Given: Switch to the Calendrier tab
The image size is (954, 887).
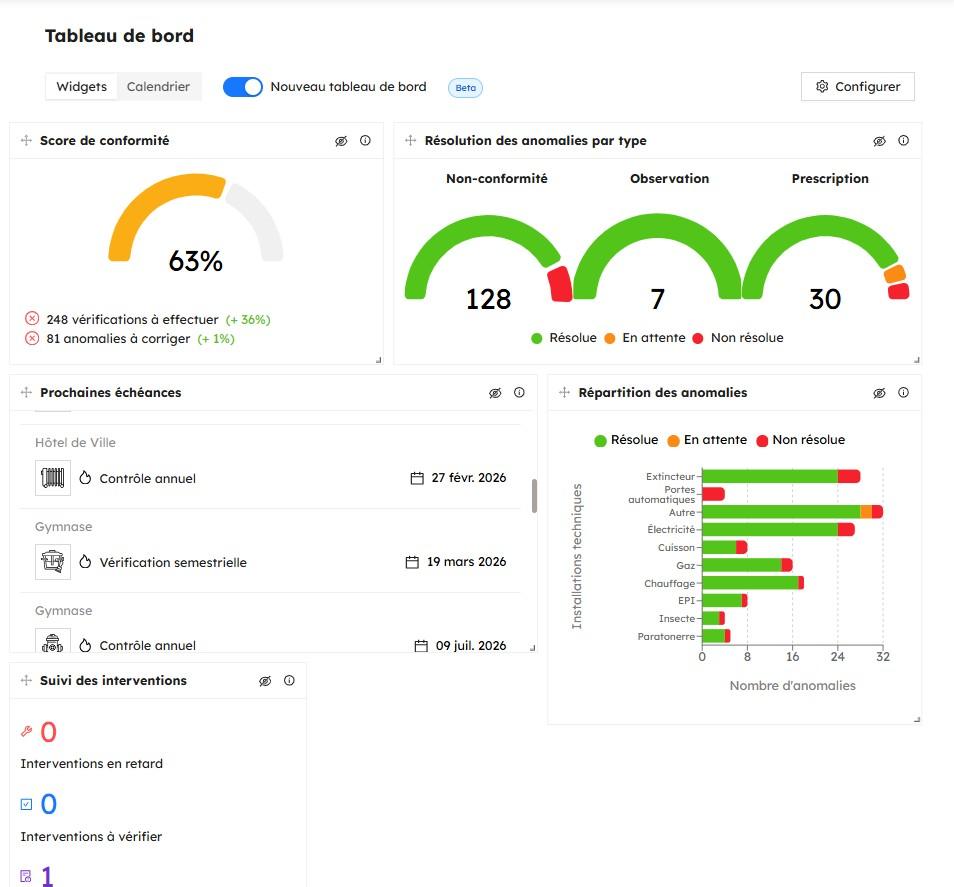Looking at the screenshot, I should click(x=158, y=86).
